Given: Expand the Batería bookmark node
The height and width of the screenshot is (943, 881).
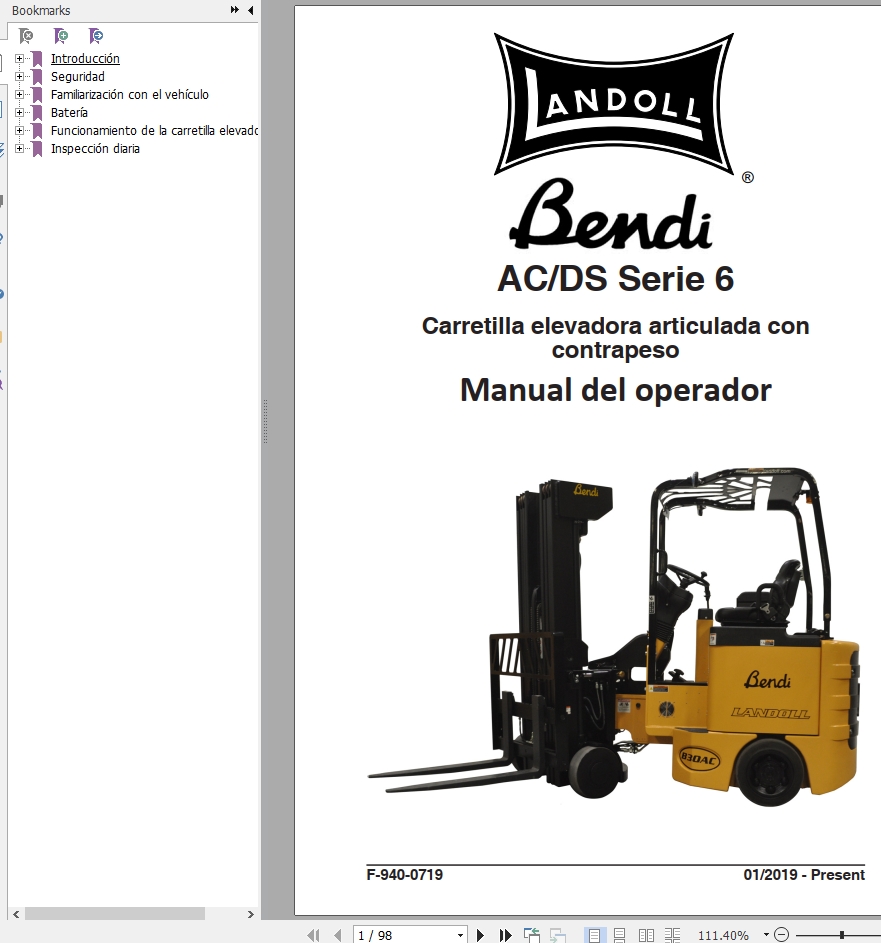Looking at the screenshot, I should pos(19,112).
